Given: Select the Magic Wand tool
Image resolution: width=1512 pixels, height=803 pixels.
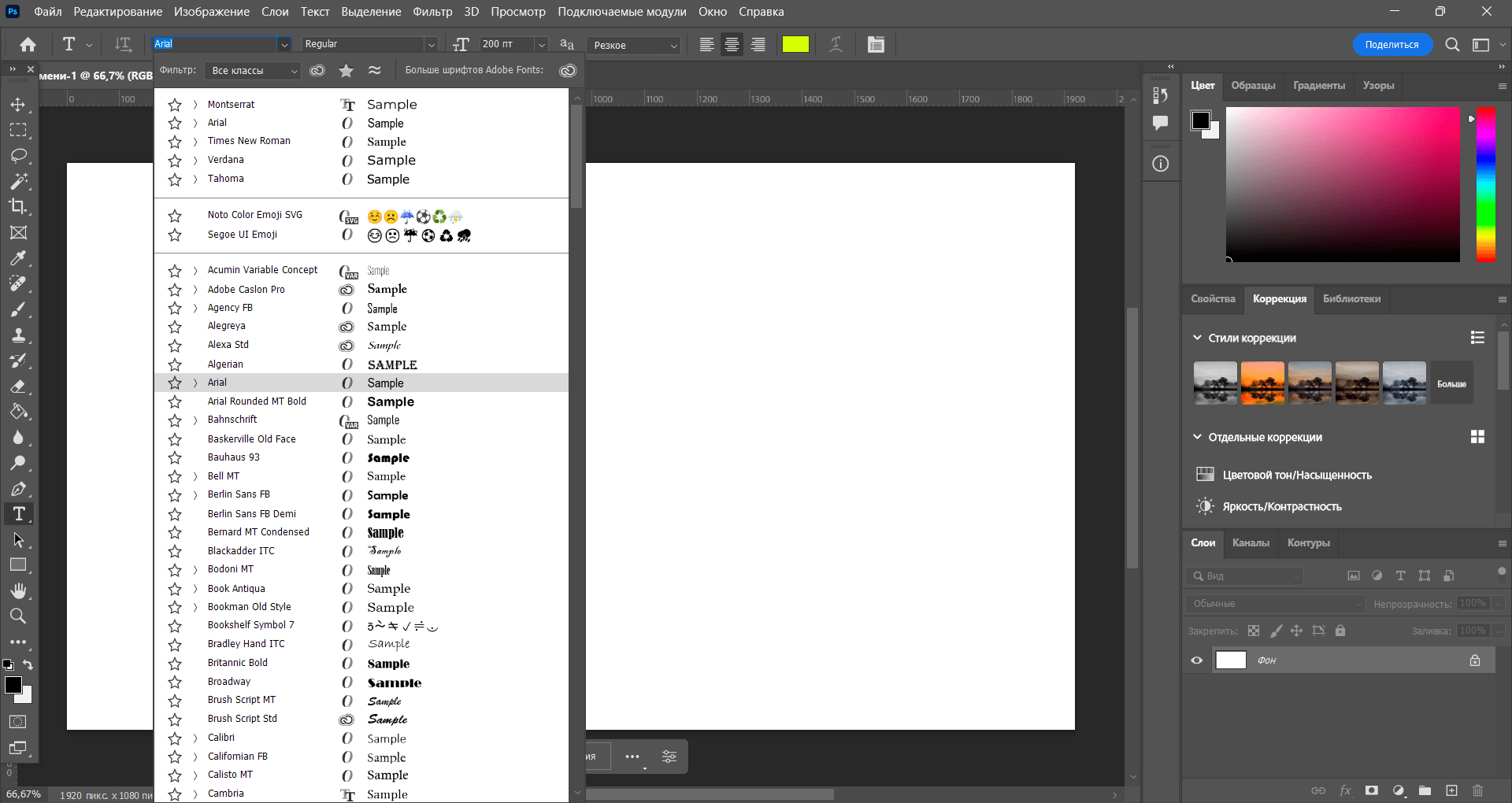Looking at the screenshot, I should coord(18,181).
